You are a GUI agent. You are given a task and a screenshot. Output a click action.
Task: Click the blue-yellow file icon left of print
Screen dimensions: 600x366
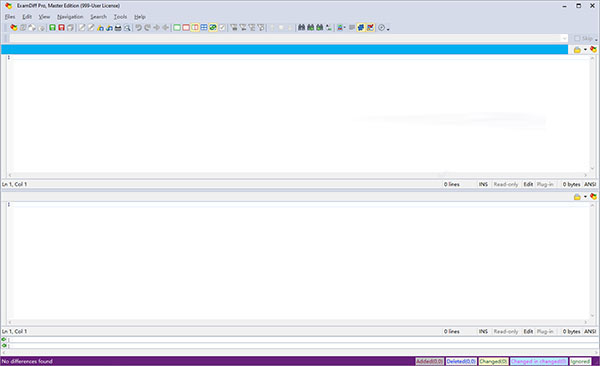pyautogui.click(x=109, y=28)
